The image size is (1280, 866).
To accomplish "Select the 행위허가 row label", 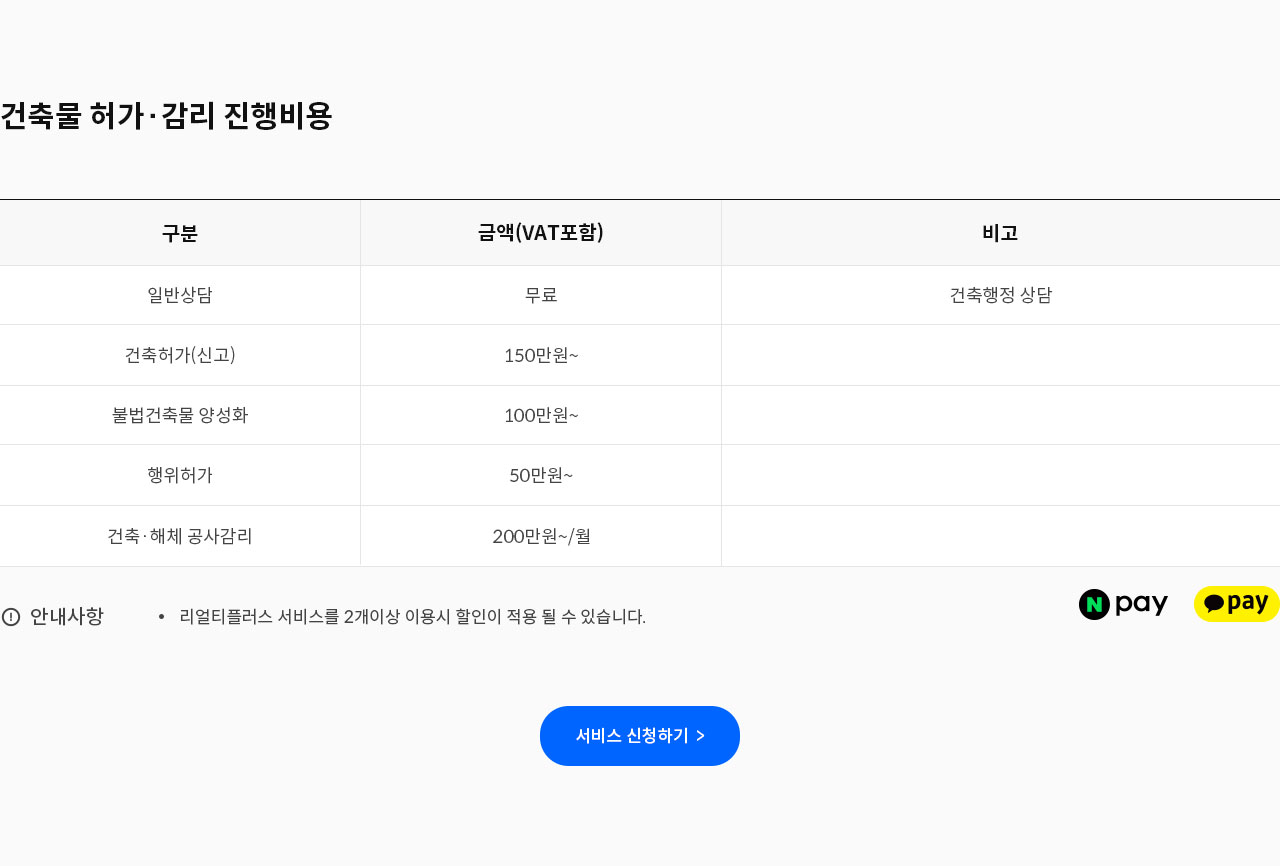I will click(x=180, y=475).
